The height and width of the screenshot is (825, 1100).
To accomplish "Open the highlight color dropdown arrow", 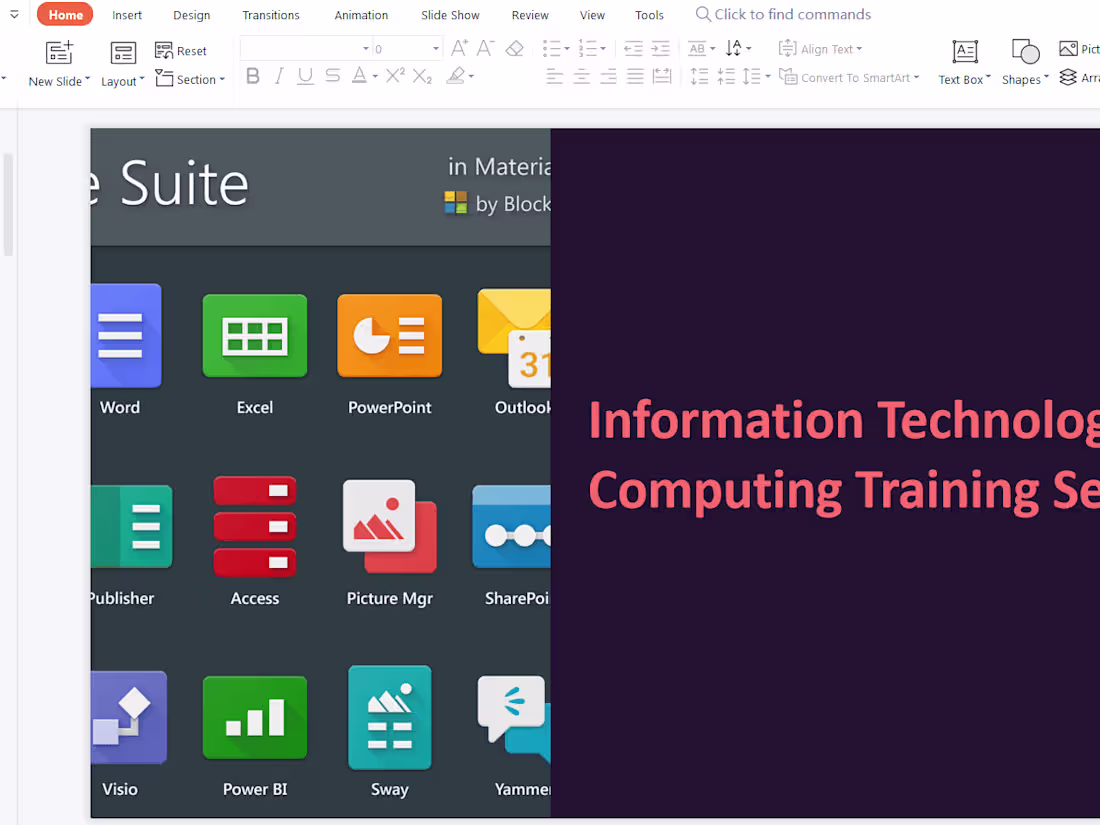I will point(471,76).
